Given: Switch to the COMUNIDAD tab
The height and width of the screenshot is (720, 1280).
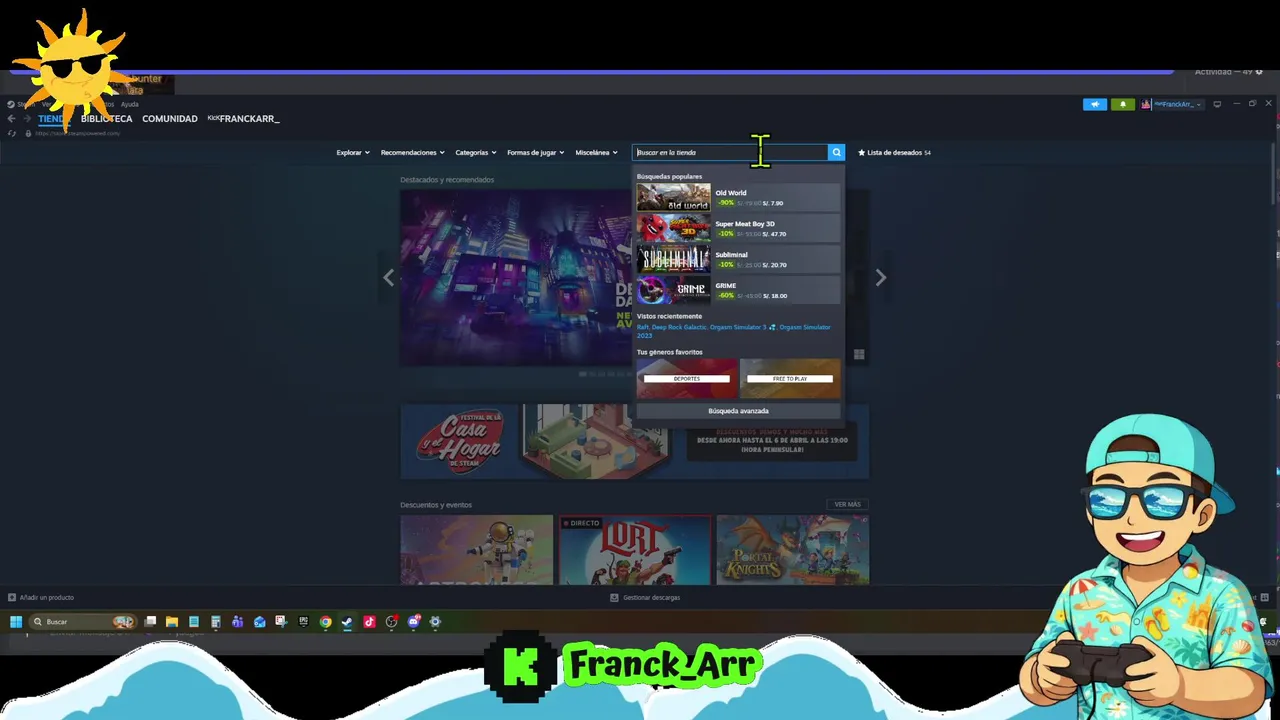Looking at the screenshot, I should click(170, 119).
